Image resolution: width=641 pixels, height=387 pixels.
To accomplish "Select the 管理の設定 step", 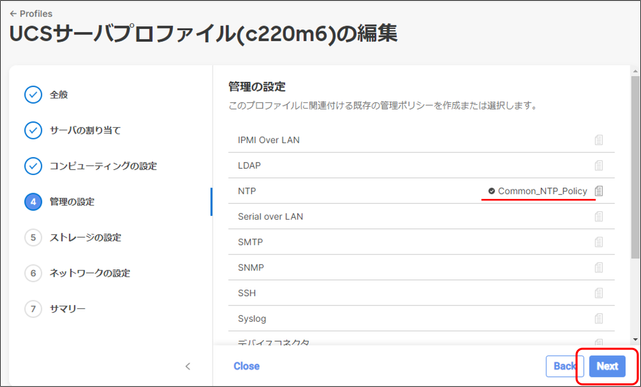I will (72, 202).
